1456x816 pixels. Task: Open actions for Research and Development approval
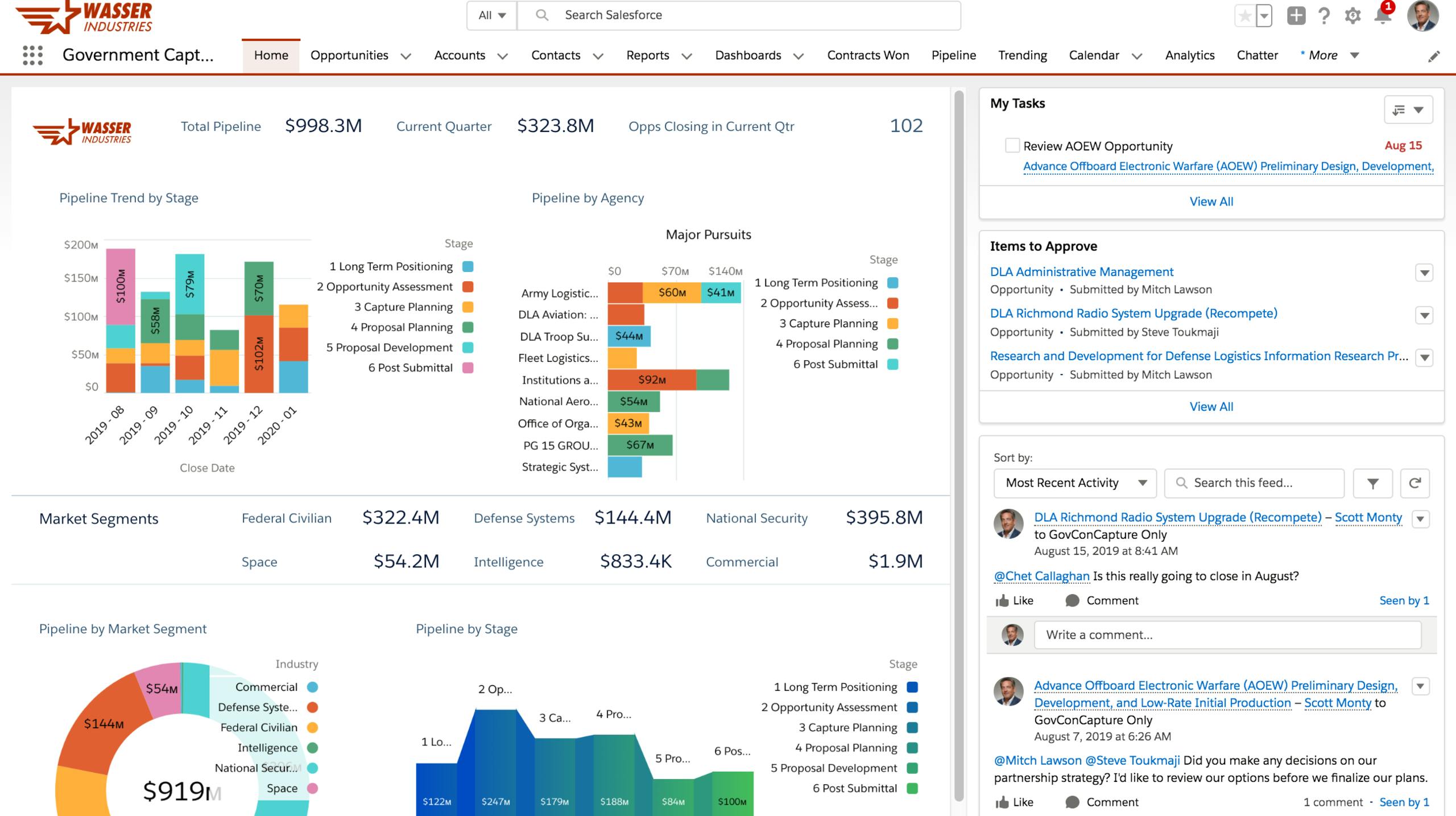click(x=1424, y=358)
